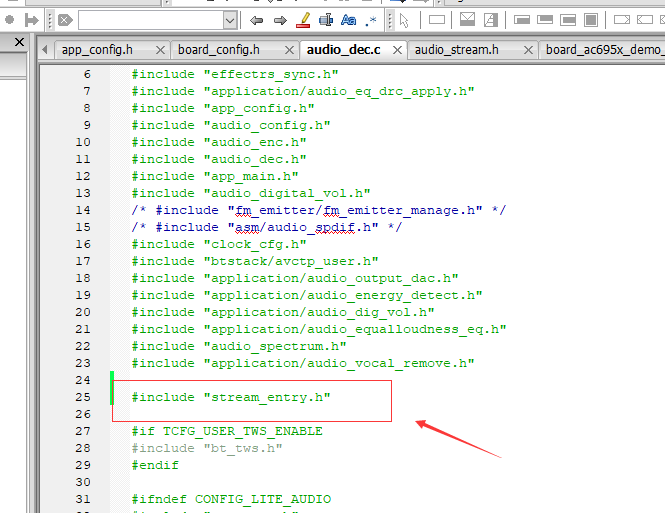Switch to the audio_stream.h tab
The height and width of the screenshot is (513, 665).
(x=457, y=50)
